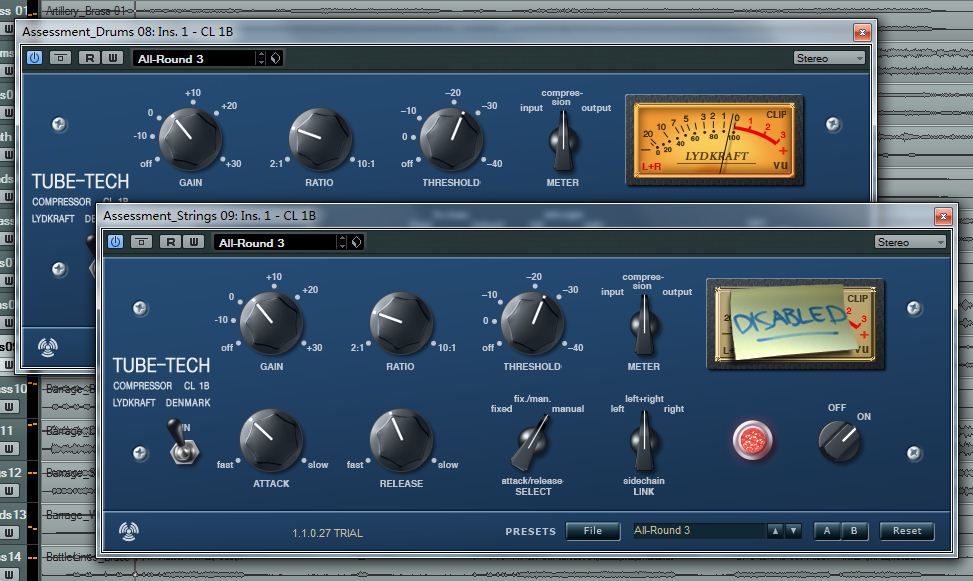
Task: Enable Read automation (R) in the Strings window
Action: coord(170,242)
